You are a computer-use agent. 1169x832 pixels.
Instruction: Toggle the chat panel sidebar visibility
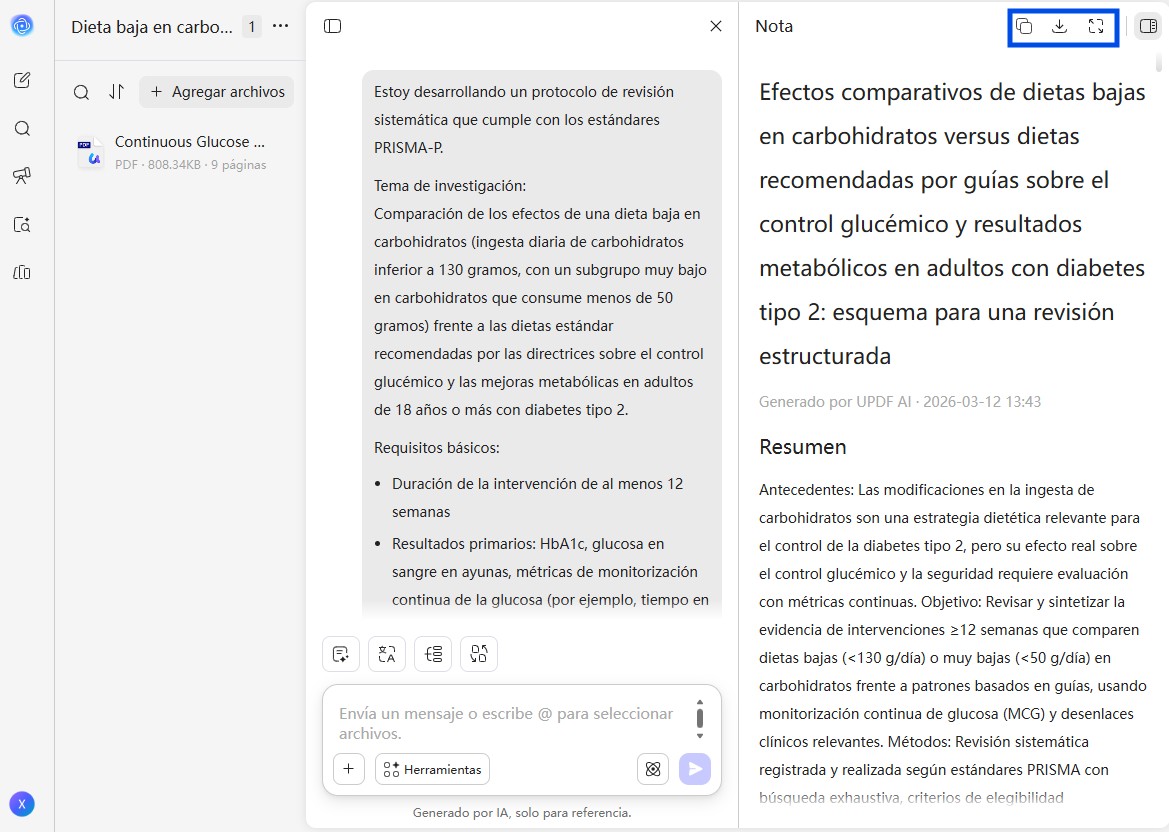coord(331,26)
